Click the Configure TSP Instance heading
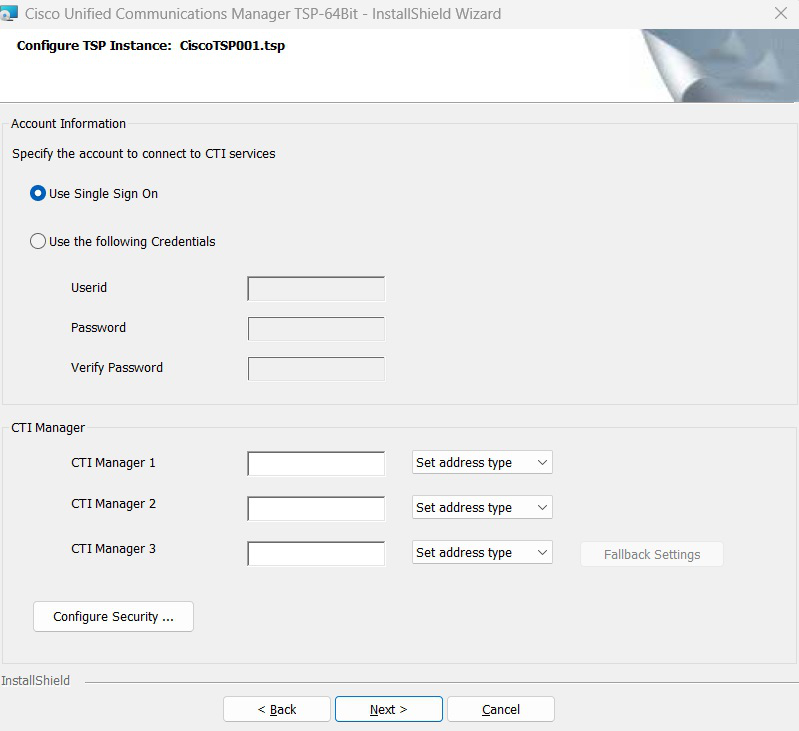The height and width of the screenshot is (731, 799). pyautogui.click(x=151, y=45)
